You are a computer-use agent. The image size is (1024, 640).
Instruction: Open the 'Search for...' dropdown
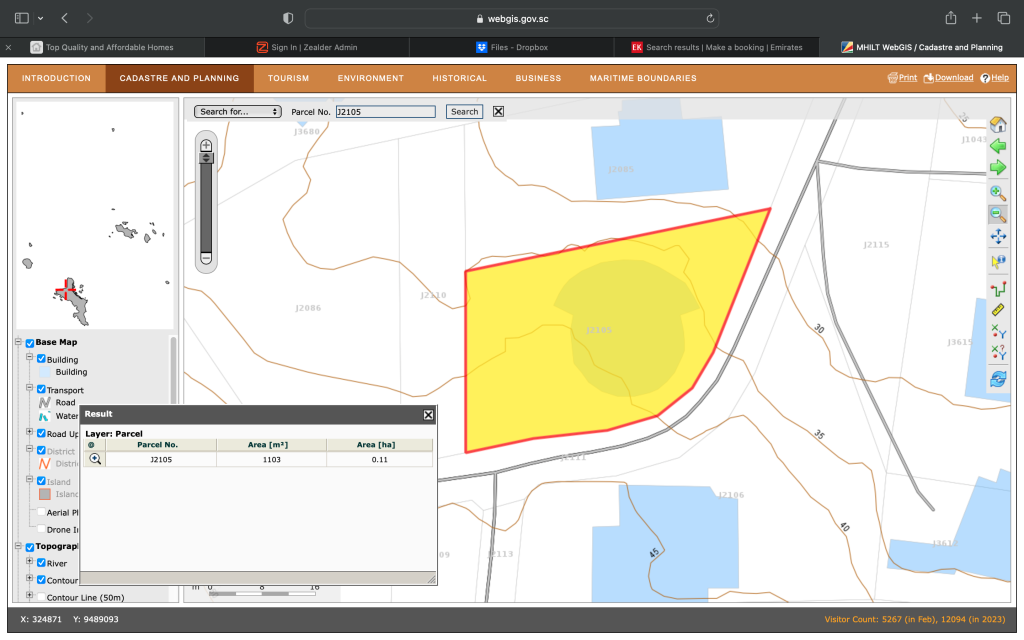[x=238, y=112]
